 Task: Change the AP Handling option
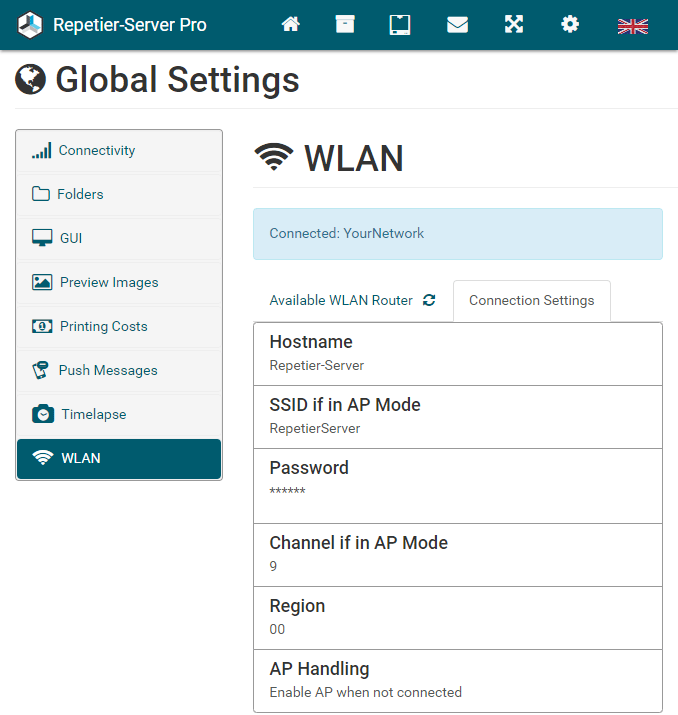458,680
